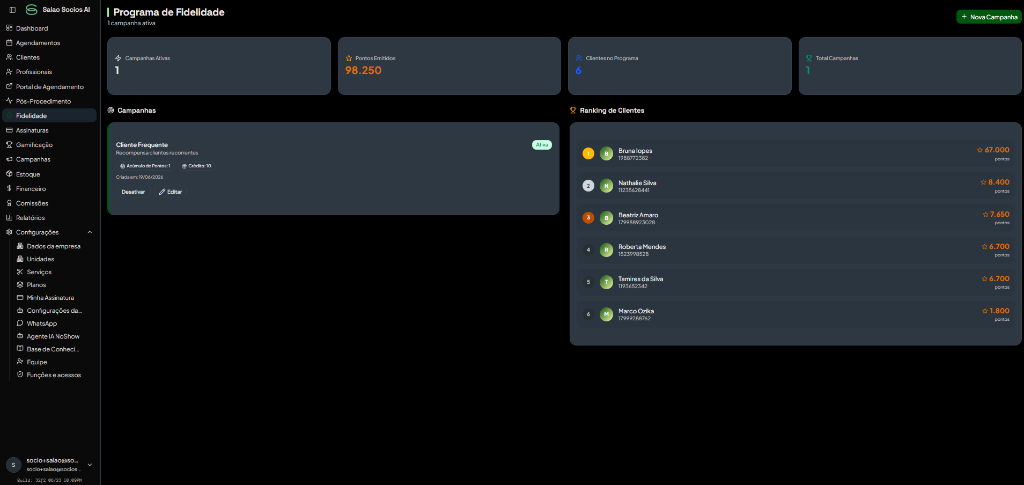Select Nathalie Silva ranking row
This screenshot has width=1024, height=485.
[x=795, y=186]
